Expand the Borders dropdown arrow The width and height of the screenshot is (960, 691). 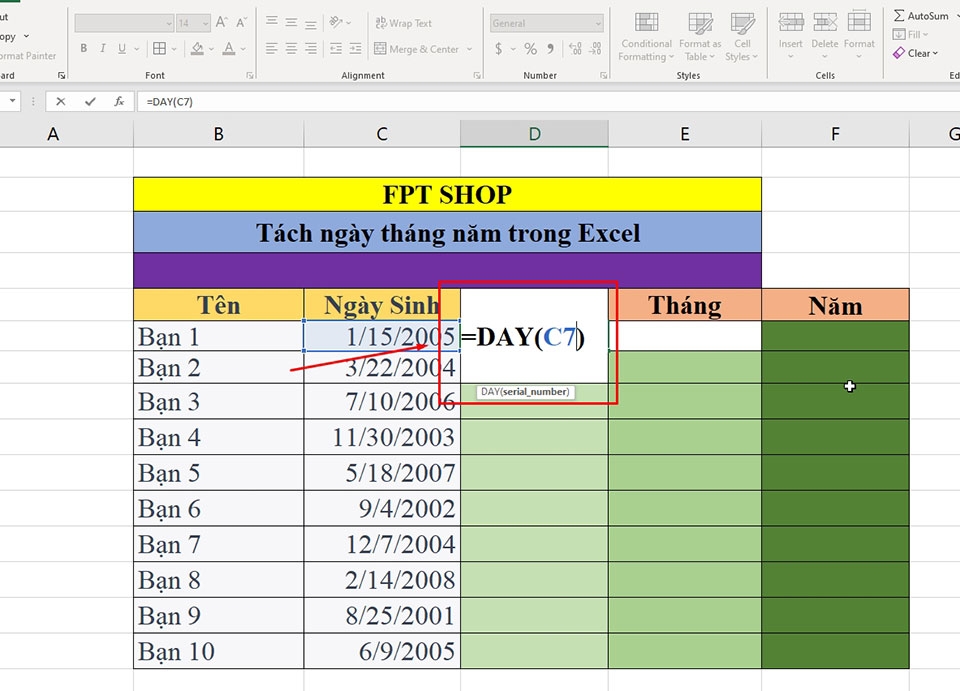pyautogui.click(x=175, y=48)
